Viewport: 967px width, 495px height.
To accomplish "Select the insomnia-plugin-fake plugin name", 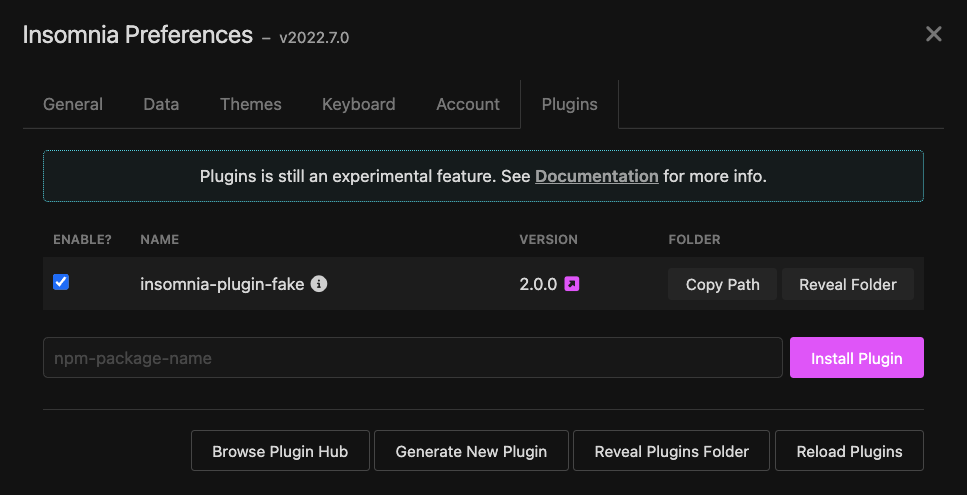I will pyautogui.click(x=222, y=284).
